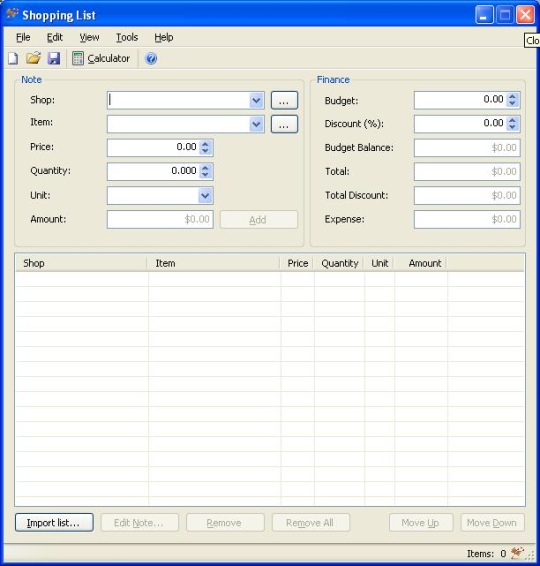Open the Unit dropdown
Viewport: 540px width, 566px height.
pos(205,196)
